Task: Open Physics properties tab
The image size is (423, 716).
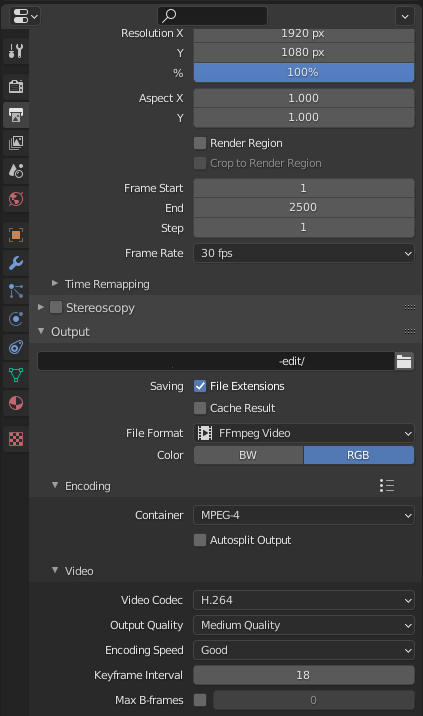Action: click(16, 319)
